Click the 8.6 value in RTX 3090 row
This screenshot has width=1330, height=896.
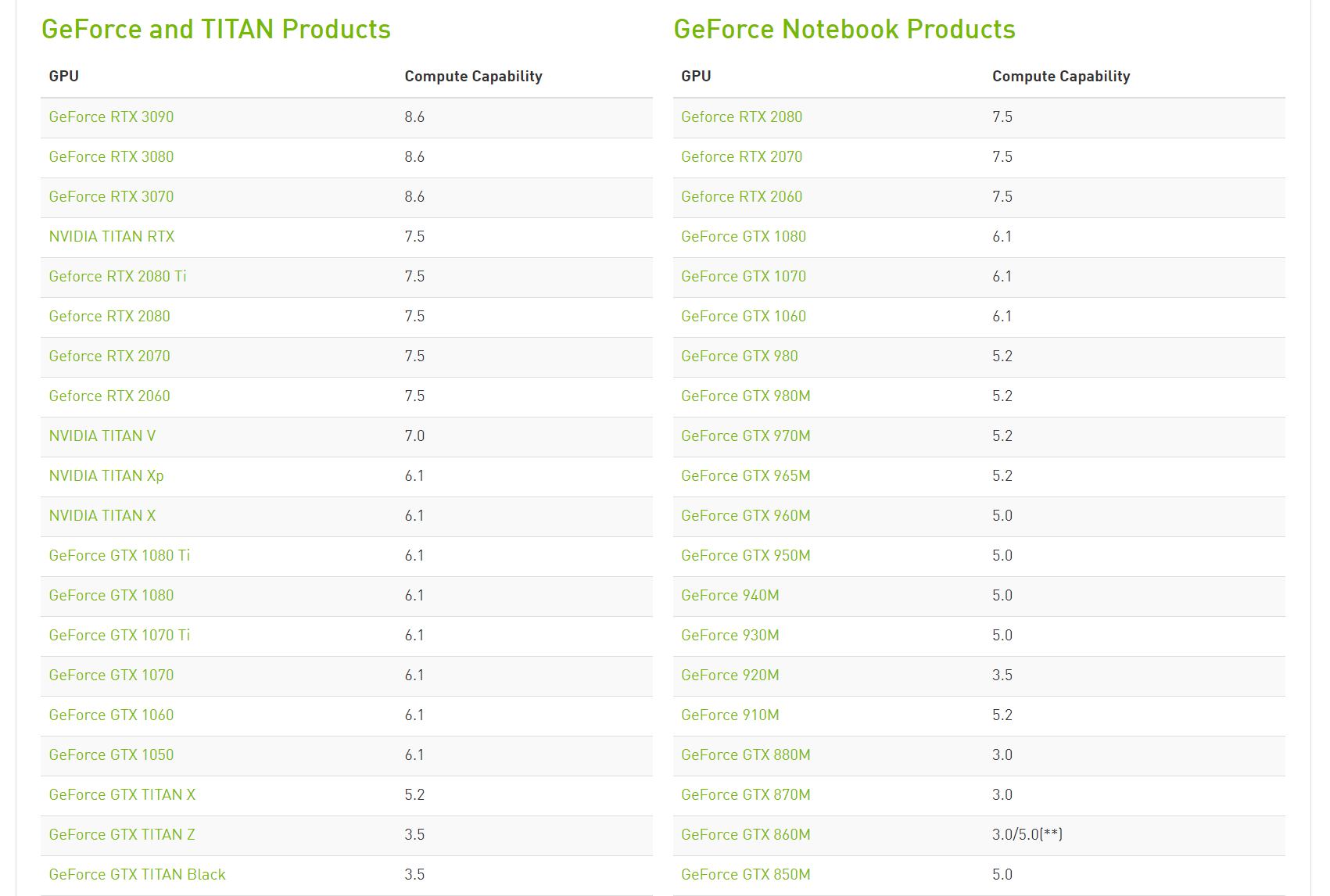click(414, 117)
